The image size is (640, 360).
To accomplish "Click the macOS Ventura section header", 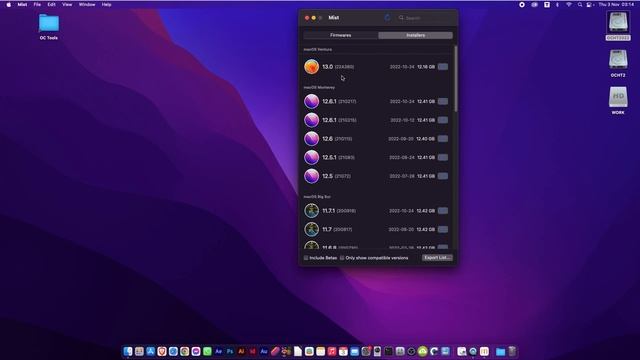I will (318, 49).
